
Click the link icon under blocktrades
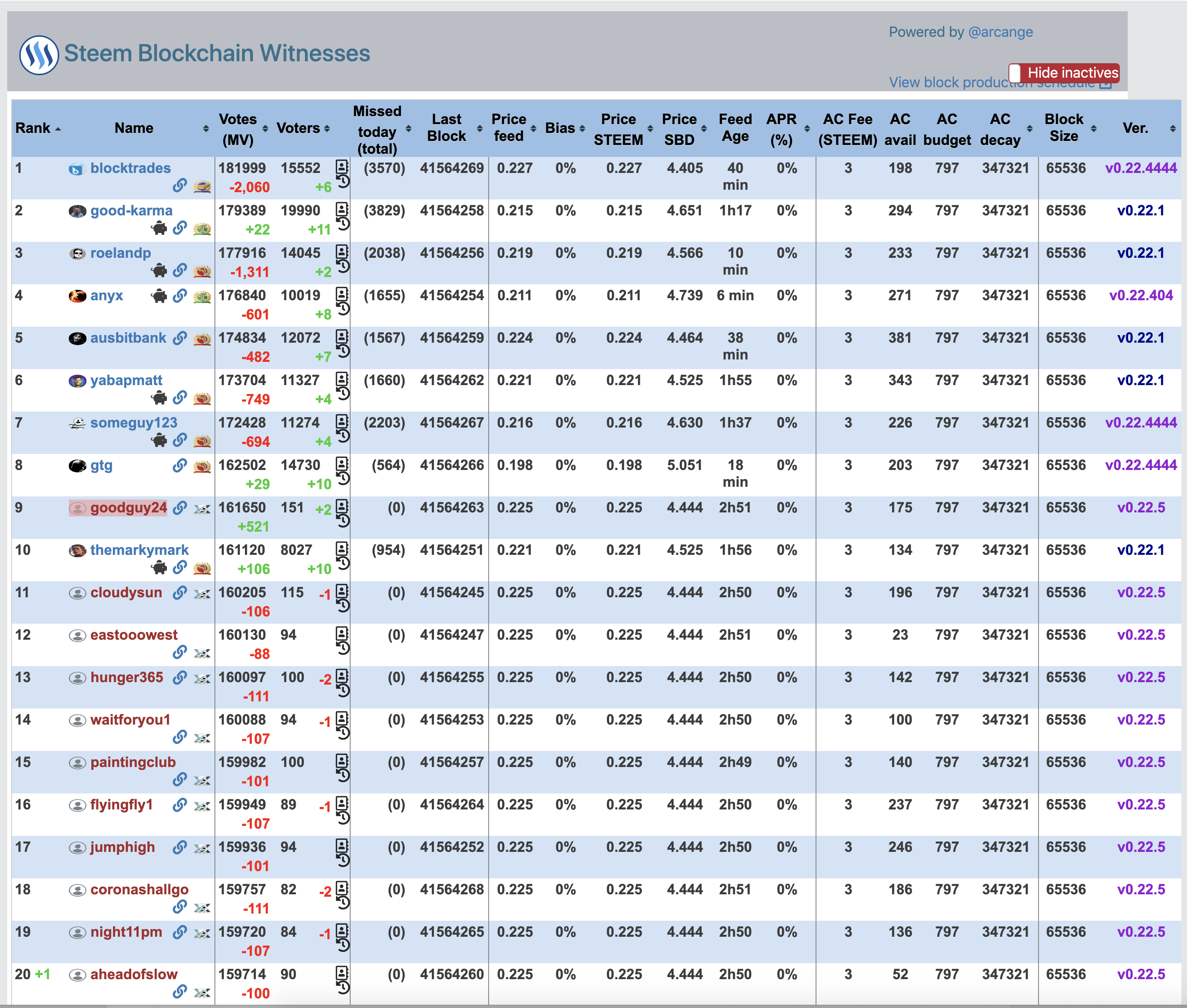179,186
